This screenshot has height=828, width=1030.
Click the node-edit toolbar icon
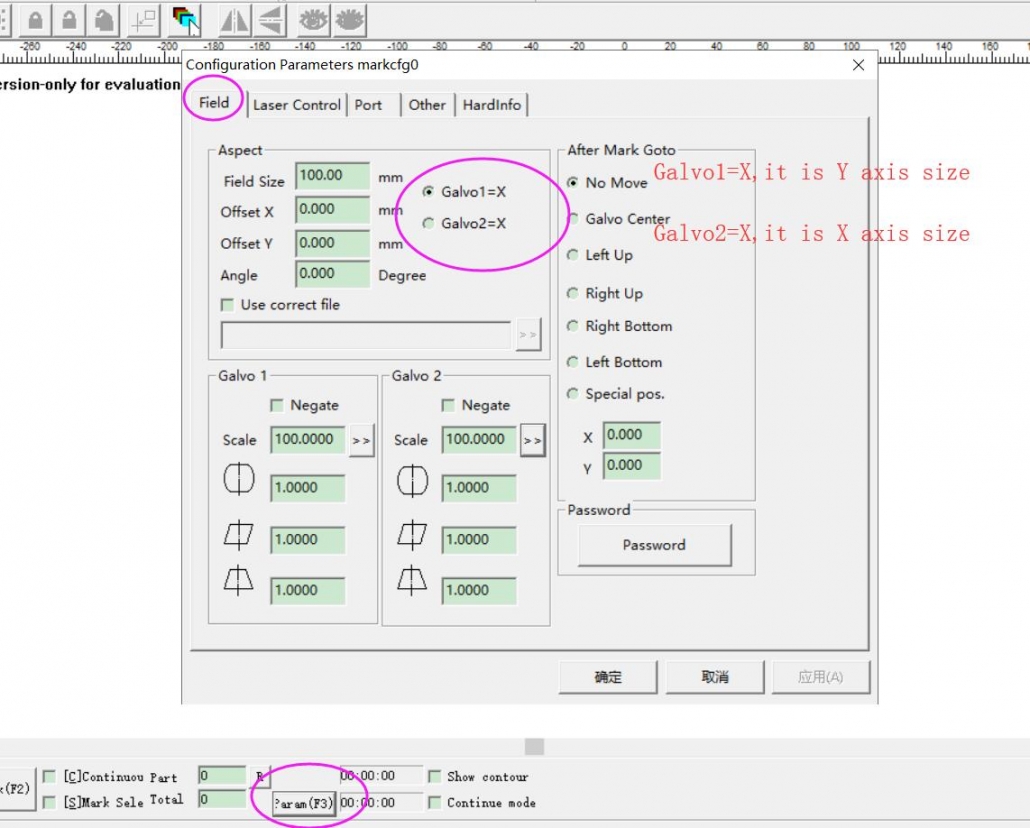coord(144,20)
